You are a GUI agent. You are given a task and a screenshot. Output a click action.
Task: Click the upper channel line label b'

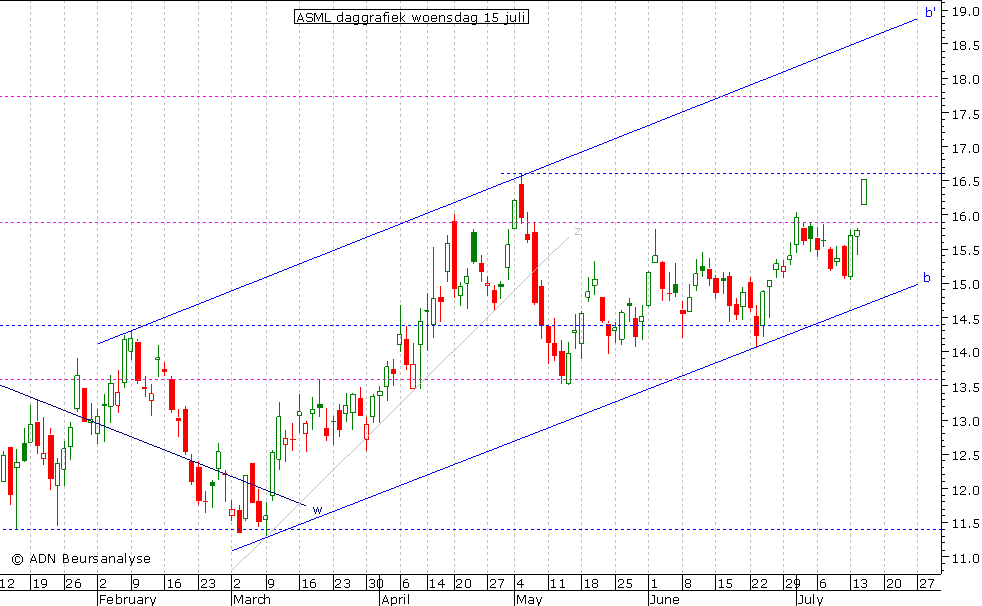click(930, 12)
